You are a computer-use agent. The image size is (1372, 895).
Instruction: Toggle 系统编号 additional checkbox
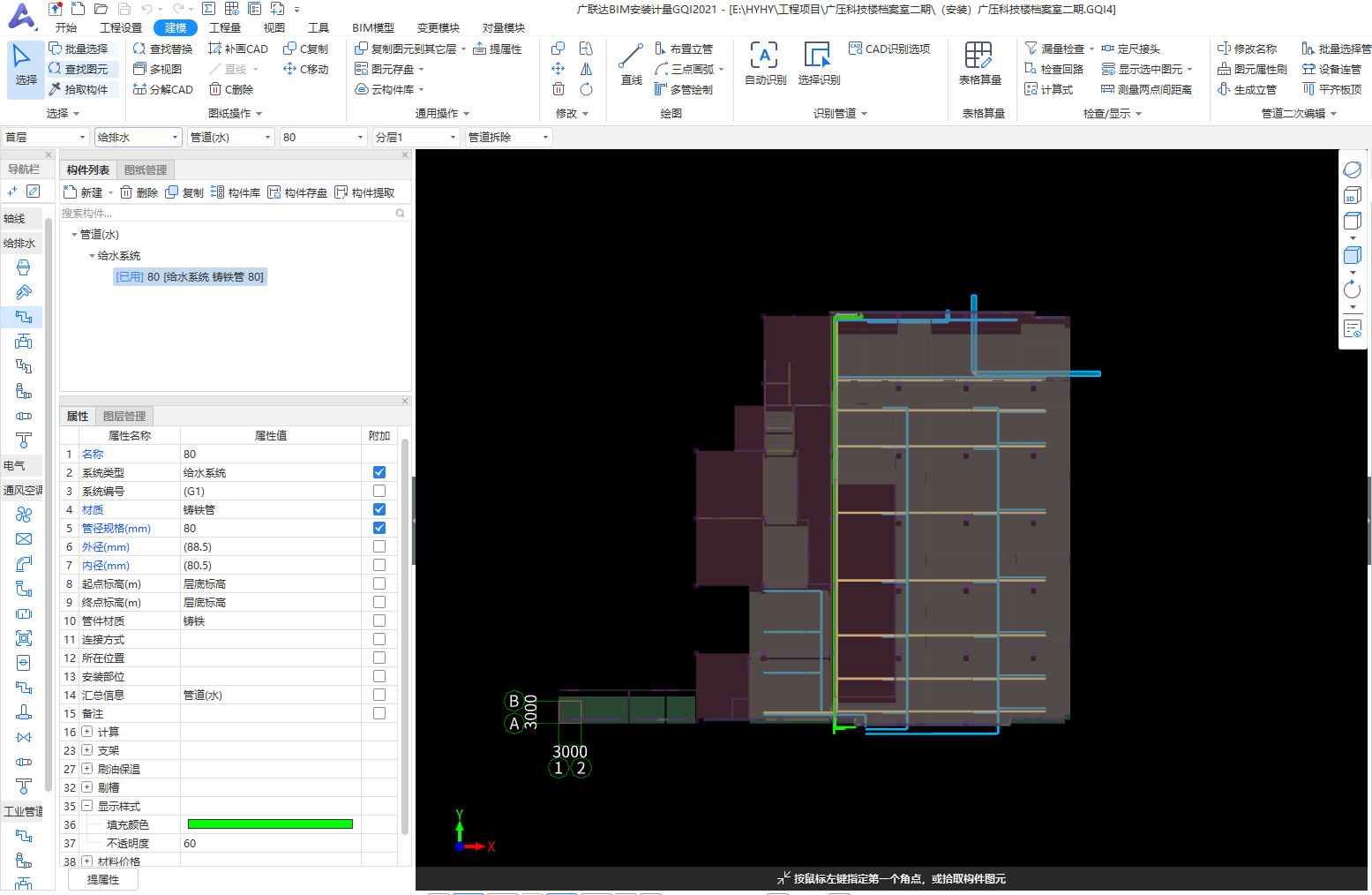click(379, 491)
